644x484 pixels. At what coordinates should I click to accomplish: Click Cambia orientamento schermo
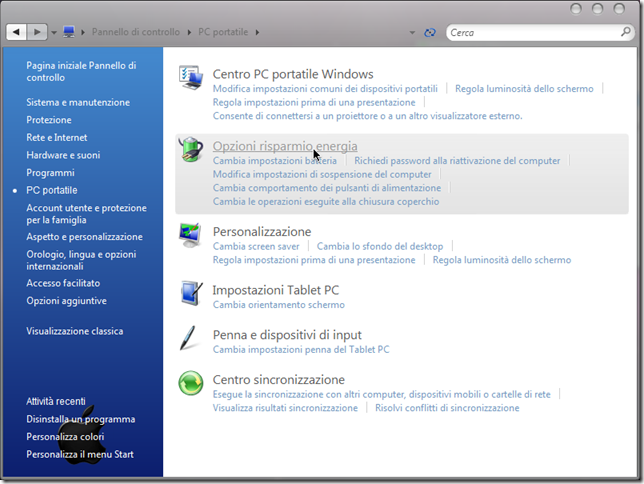coord(278,305)
